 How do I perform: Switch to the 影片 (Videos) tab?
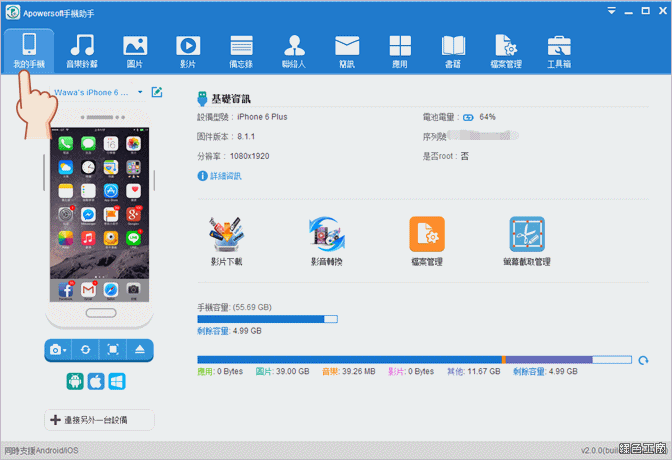[x=188, y=51]
